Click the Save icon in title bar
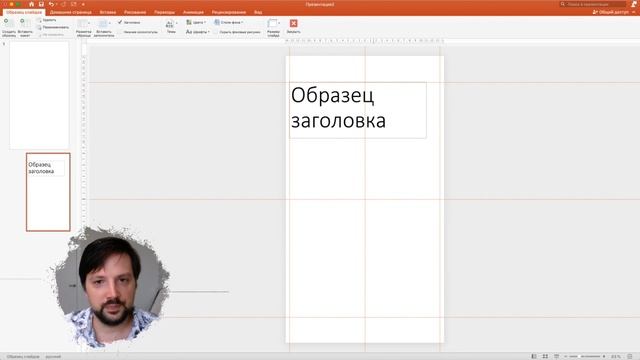 41,4
